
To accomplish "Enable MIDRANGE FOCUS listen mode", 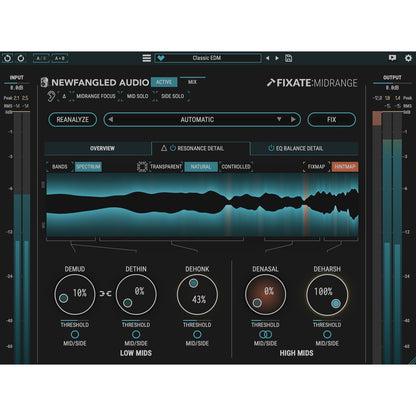I will click(x=96, y=96).
